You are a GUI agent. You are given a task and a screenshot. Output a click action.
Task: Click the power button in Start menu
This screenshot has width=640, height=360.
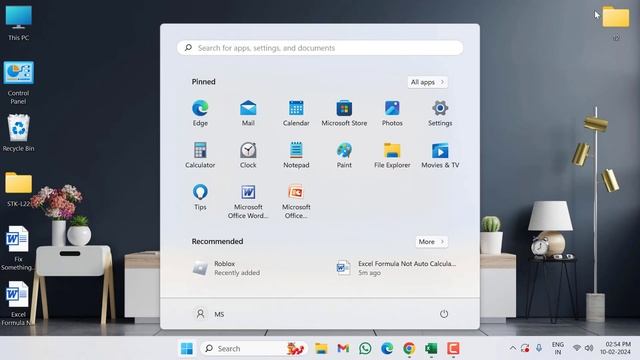[x=444, y=314]
